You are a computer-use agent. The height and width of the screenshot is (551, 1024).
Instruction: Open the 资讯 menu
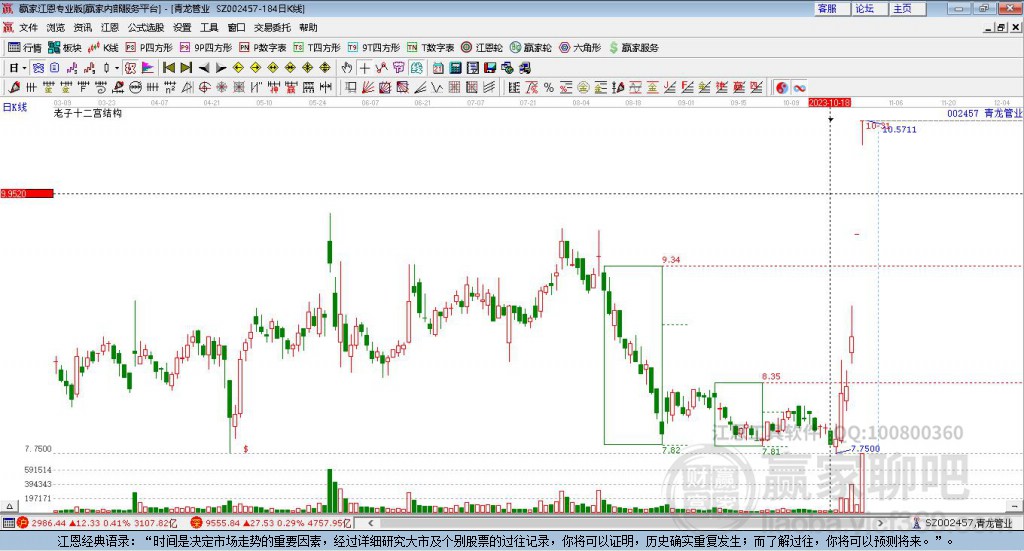pyautogui.click(x=83, y=27)
